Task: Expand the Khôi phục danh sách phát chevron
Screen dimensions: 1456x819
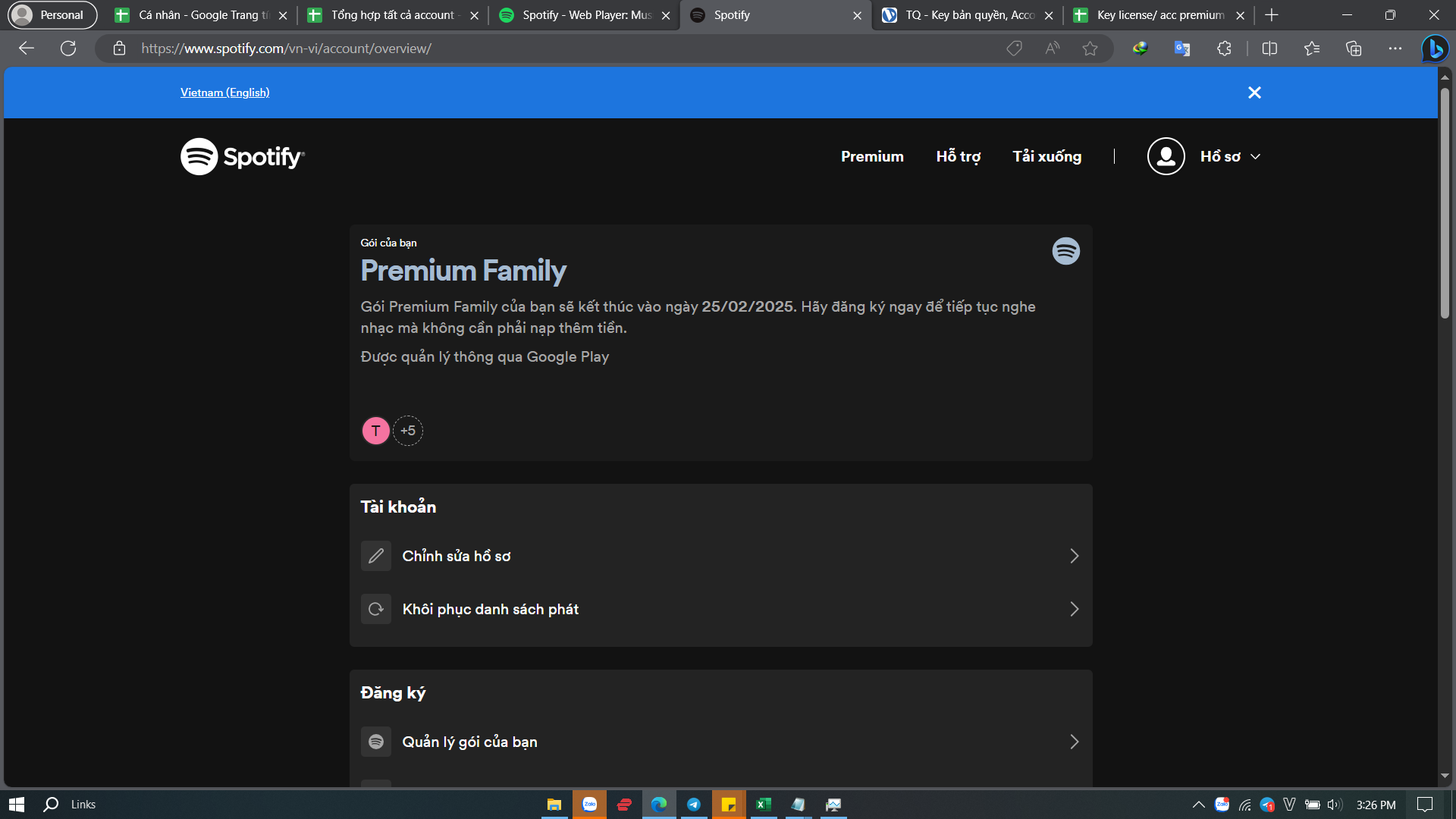Action: pos(1075,609)
